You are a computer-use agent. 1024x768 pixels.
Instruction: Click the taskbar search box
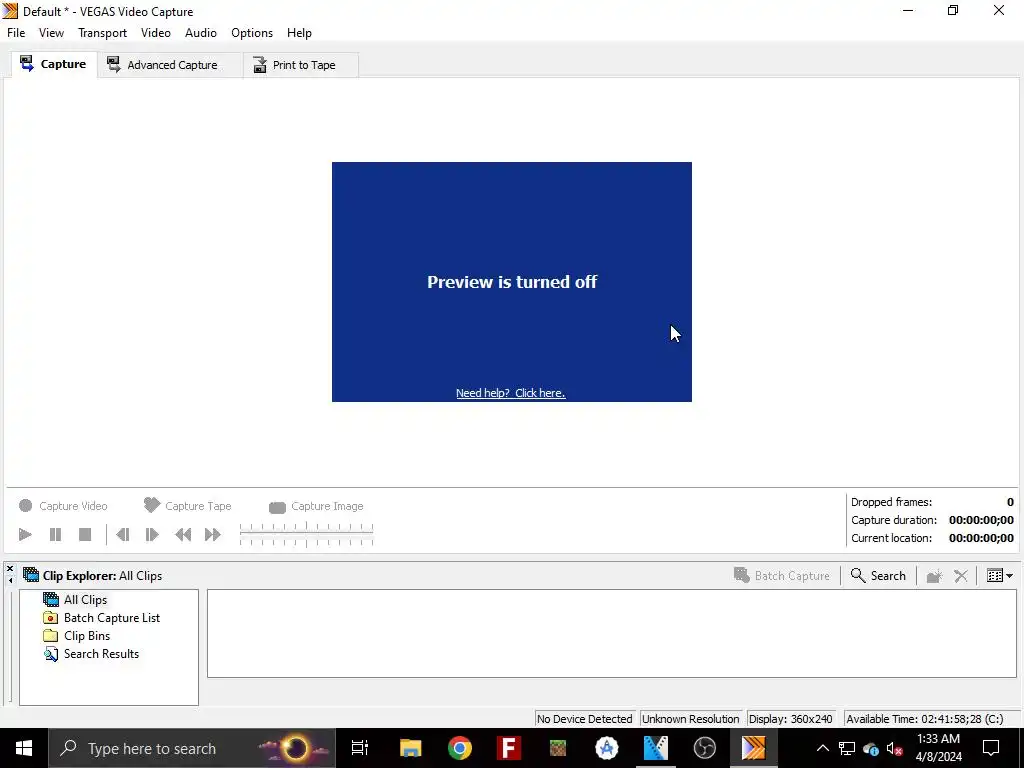coord(192,748)
